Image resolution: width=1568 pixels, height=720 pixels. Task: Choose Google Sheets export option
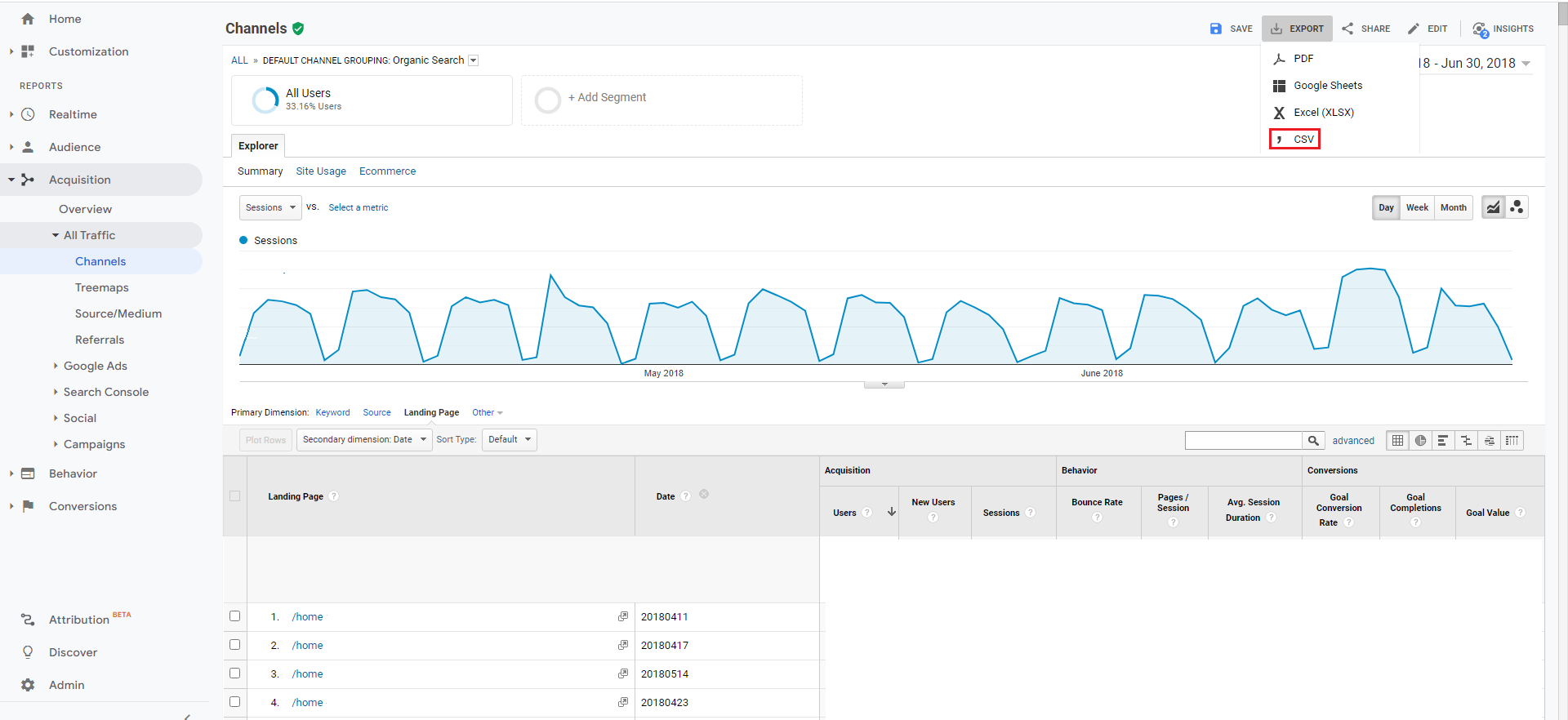[1327, 86]
